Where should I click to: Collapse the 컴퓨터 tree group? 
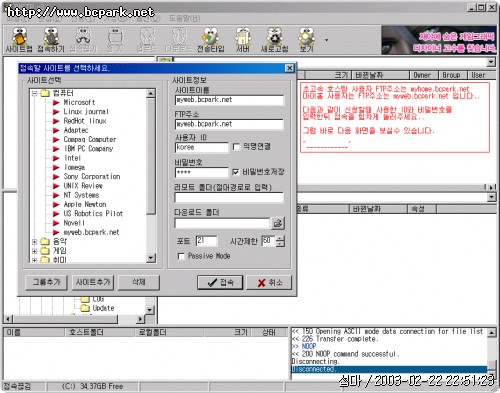(x=34, y=93)
